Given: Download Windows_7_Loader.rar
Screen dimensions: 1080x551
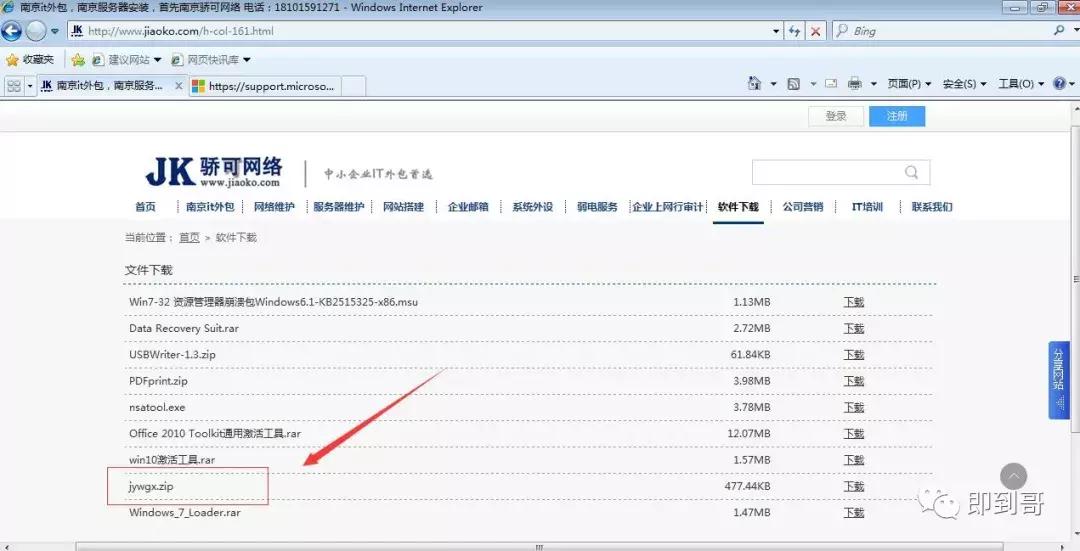Looking at the screenshot, I should [x=854, y=512].
